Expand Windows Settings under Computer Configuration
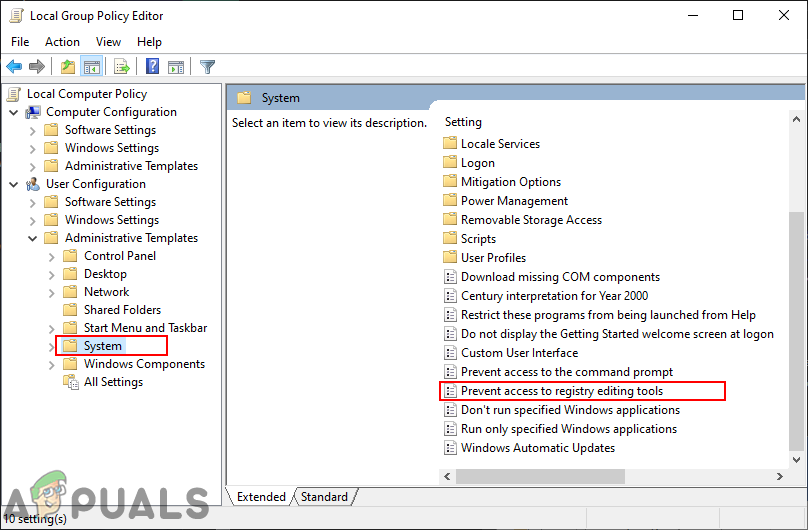808x530 pixels. click(32, 149)
